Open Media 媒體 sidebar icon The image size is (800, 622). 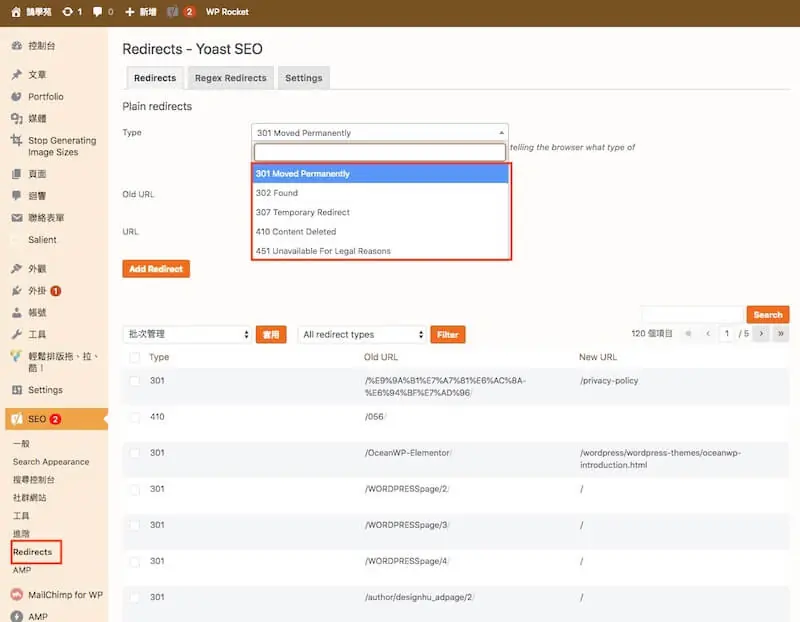pyautogui.click(x=17, y=118)
